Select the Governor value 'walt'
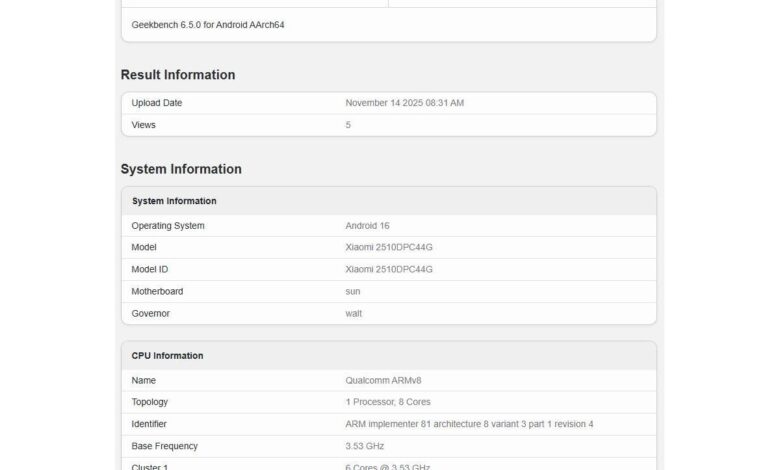Image resolution: width=780 pixels, height=470 pixels. (354, 313)
